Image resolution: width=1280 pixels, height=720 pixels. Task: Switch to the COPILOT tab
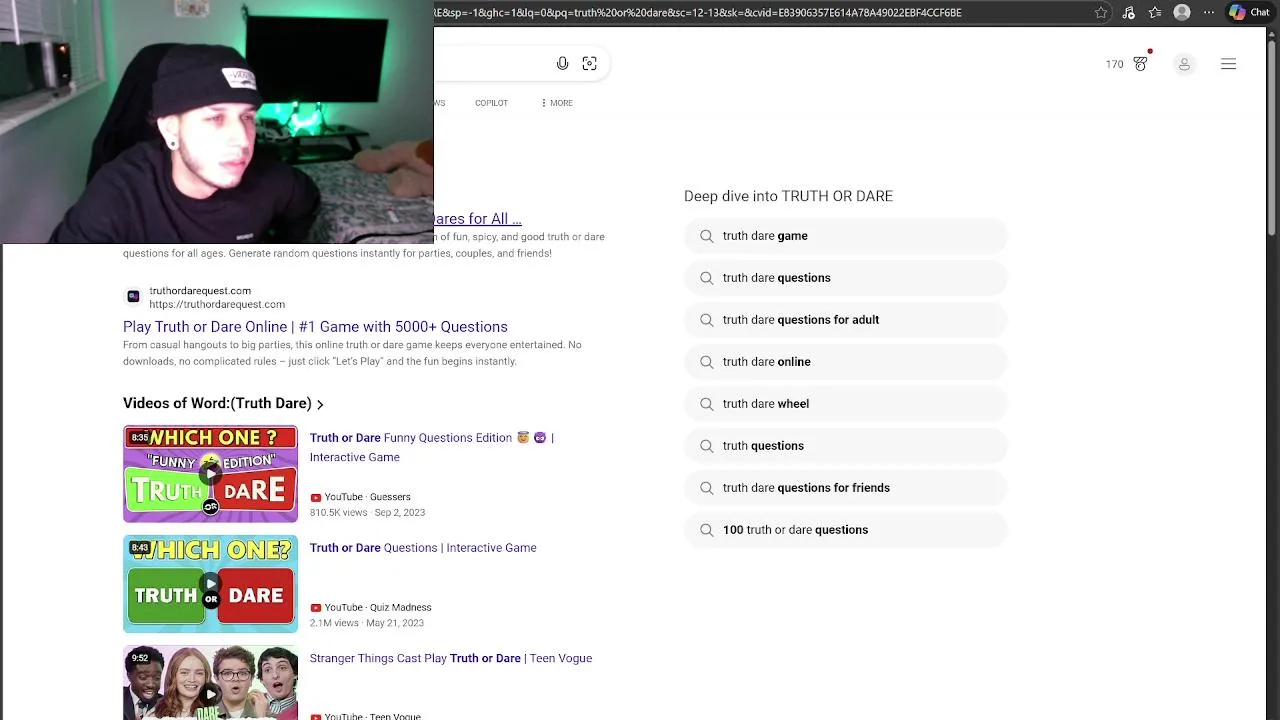491,103
